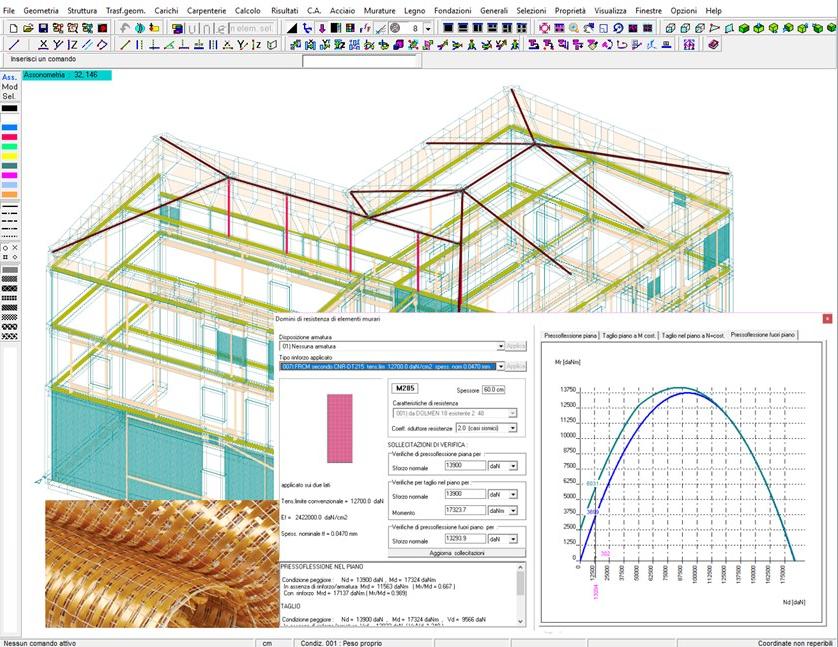Viewport: 838px width, 647px height.
Task: Expand the Disposizione armatura dropdown
Action: tap(501, 347)
